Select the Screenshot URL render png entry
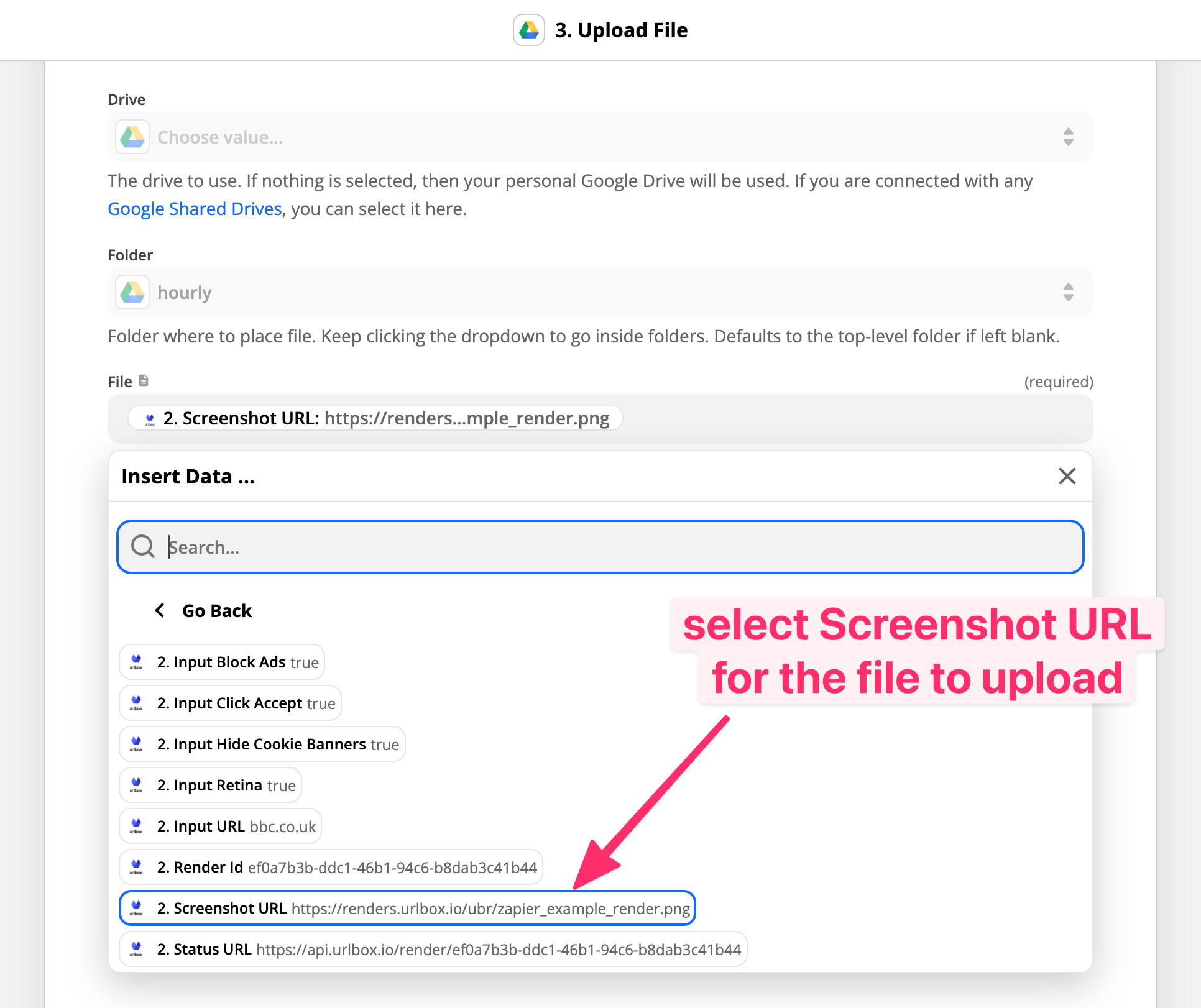1201x1008 pixels. pos(407,907)
